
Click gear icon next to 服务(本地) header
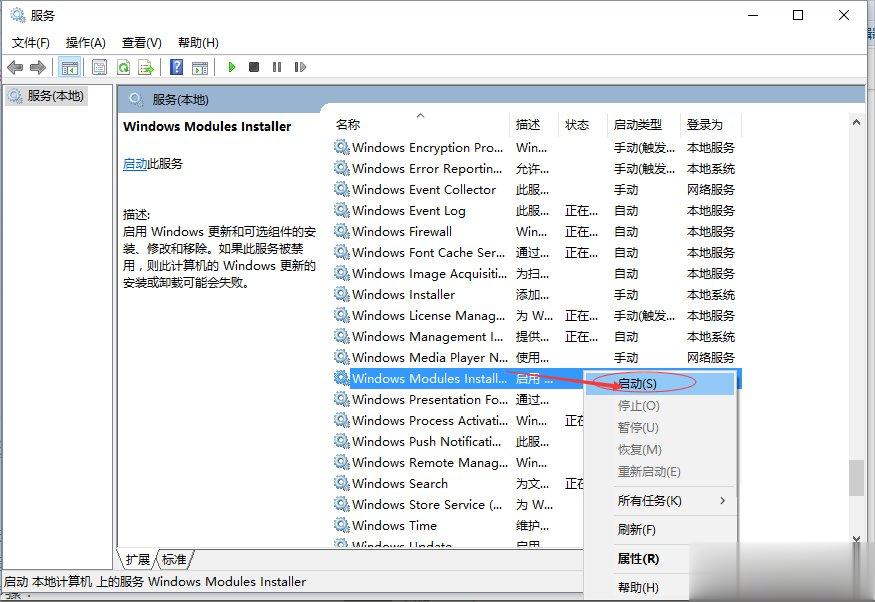136,100
